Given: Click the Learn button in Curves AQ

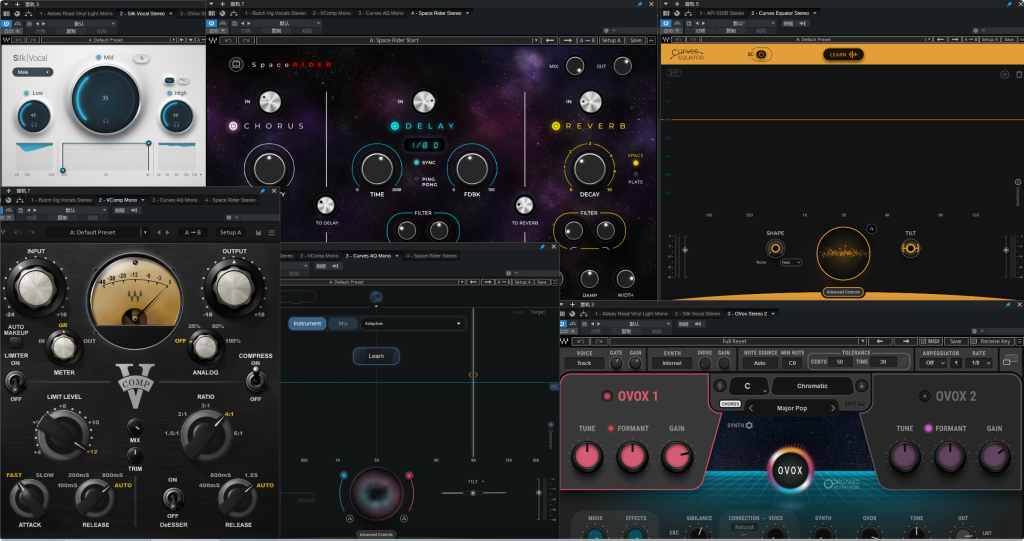Looking at the screenshot, I should (x=376, y=356).
